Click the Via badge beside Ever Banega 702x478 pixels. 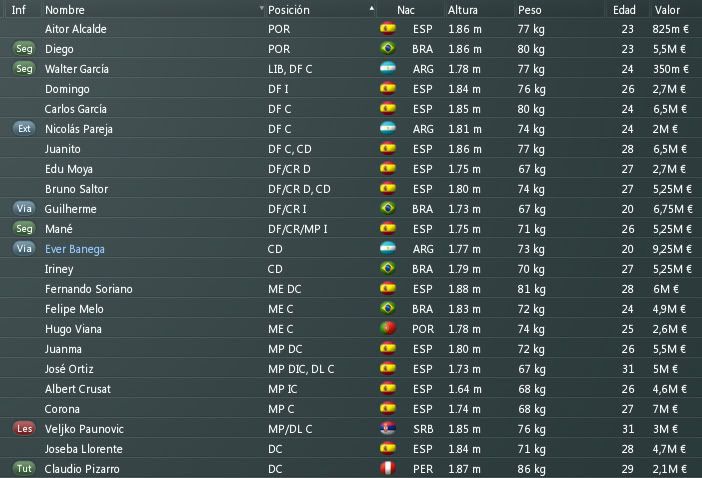coord(24,248)
